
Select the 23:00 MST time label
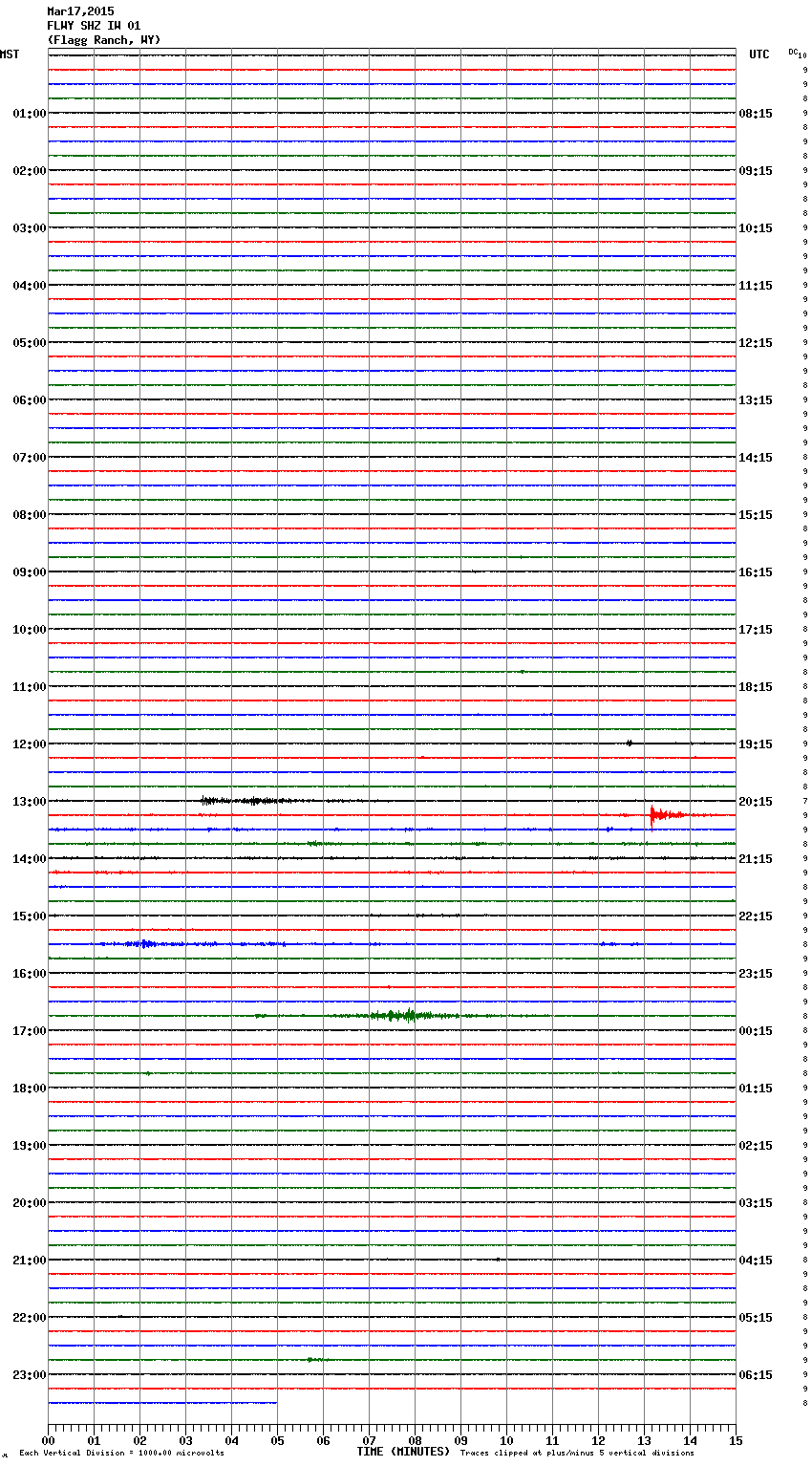[30, 1375]
